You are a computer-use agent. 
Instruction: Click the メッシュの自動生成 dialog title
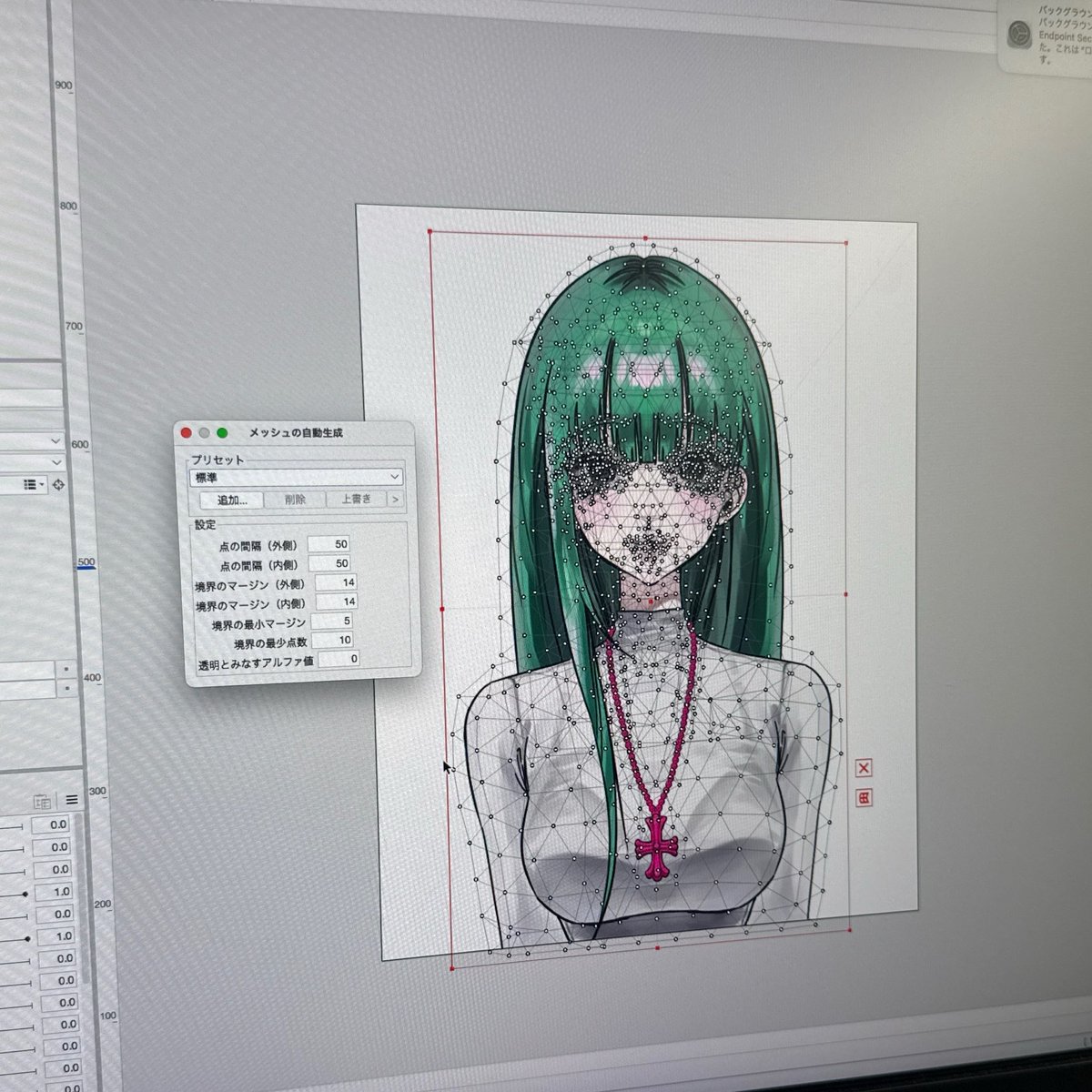click(297, 433)
